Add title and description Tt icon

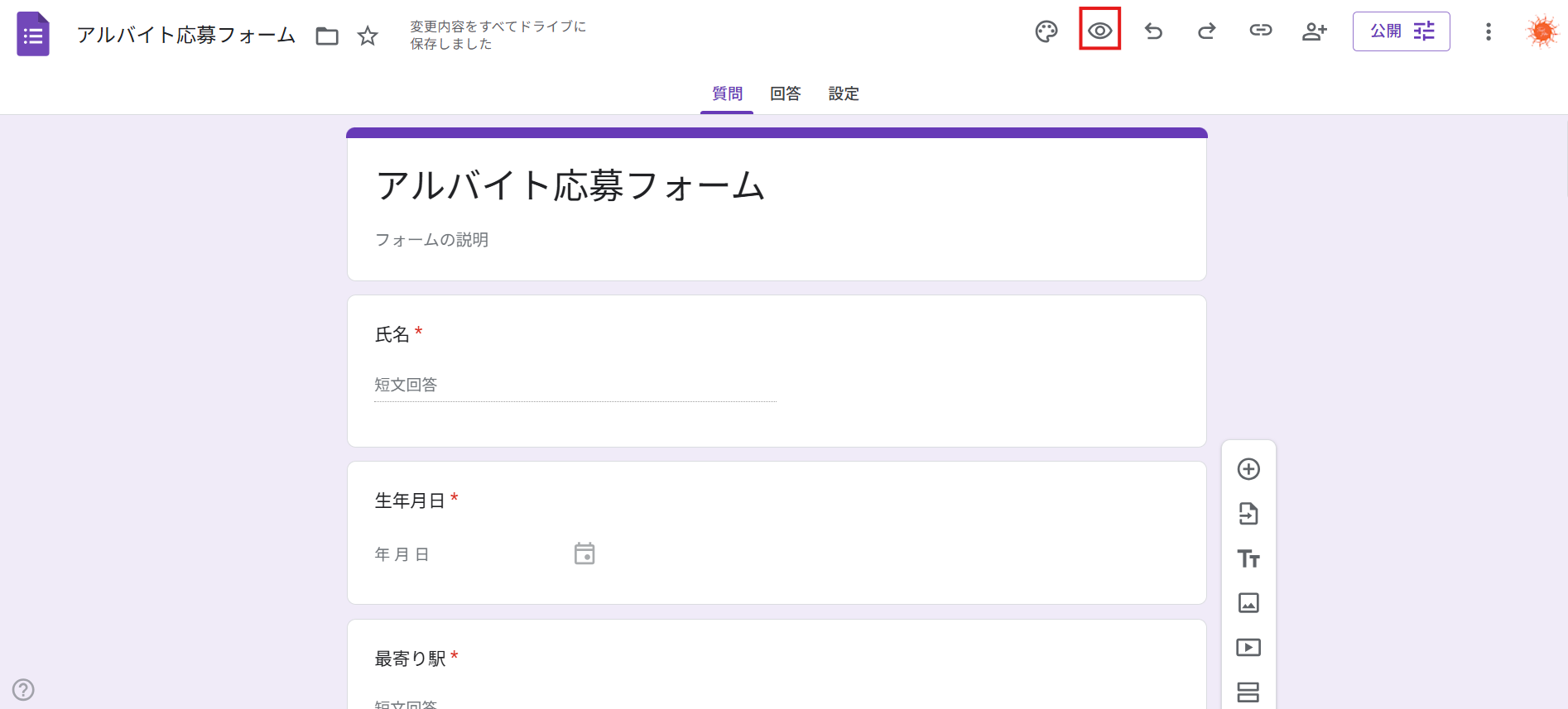(x=1248, y=558)
